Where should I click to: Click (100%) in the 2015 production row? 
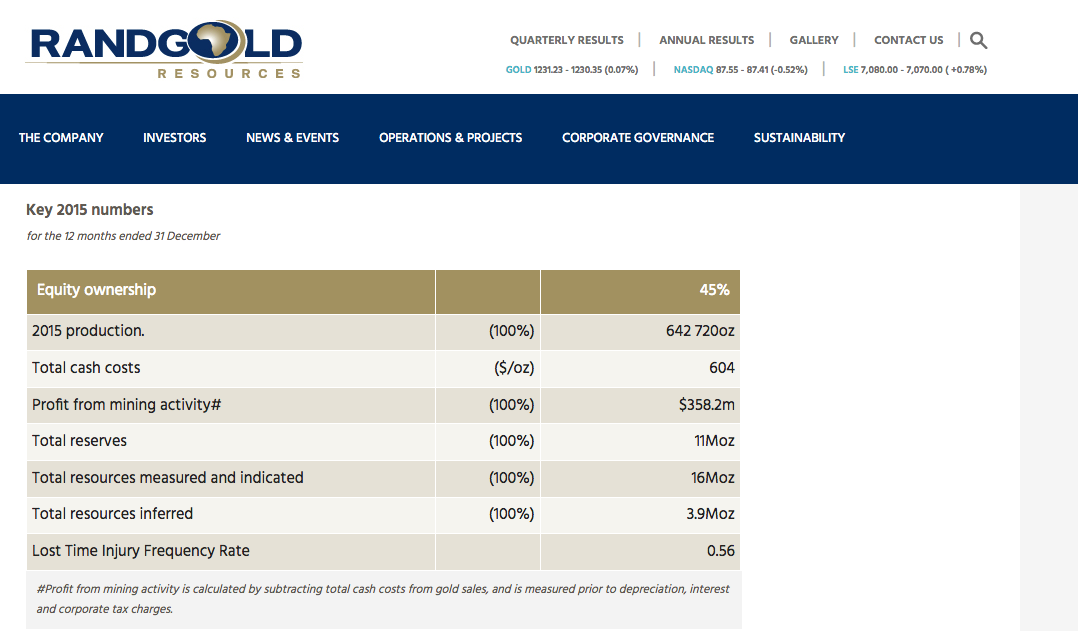point(512,331)
